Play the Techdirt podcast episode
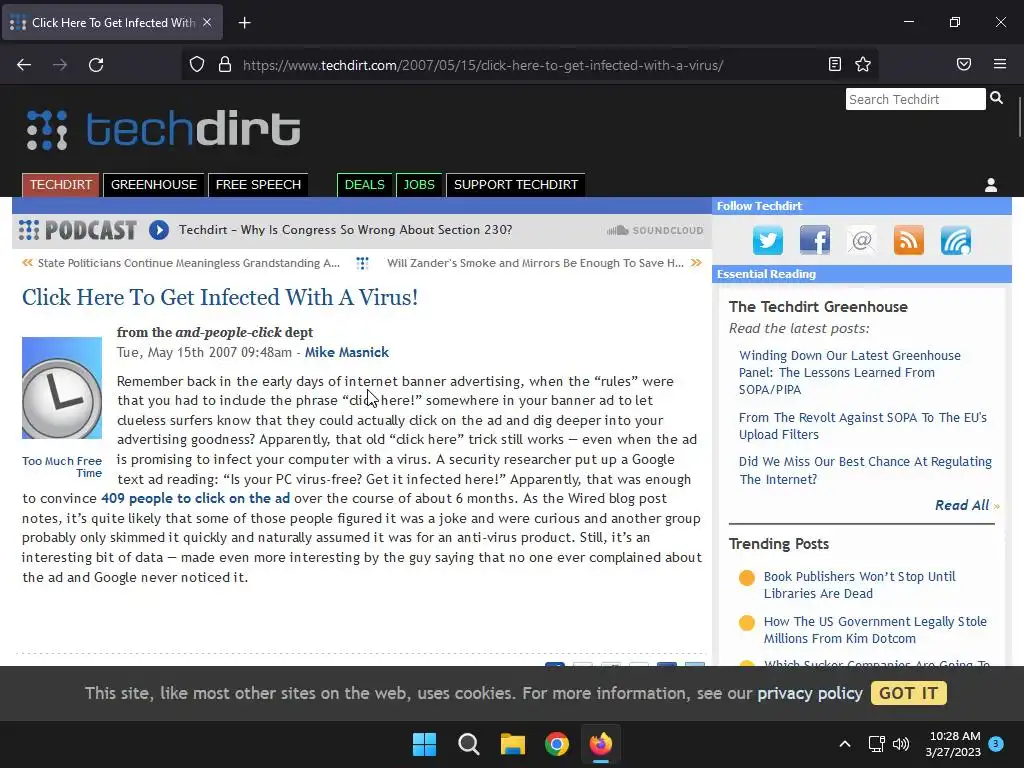The image size is (1024, 768). 159,230
